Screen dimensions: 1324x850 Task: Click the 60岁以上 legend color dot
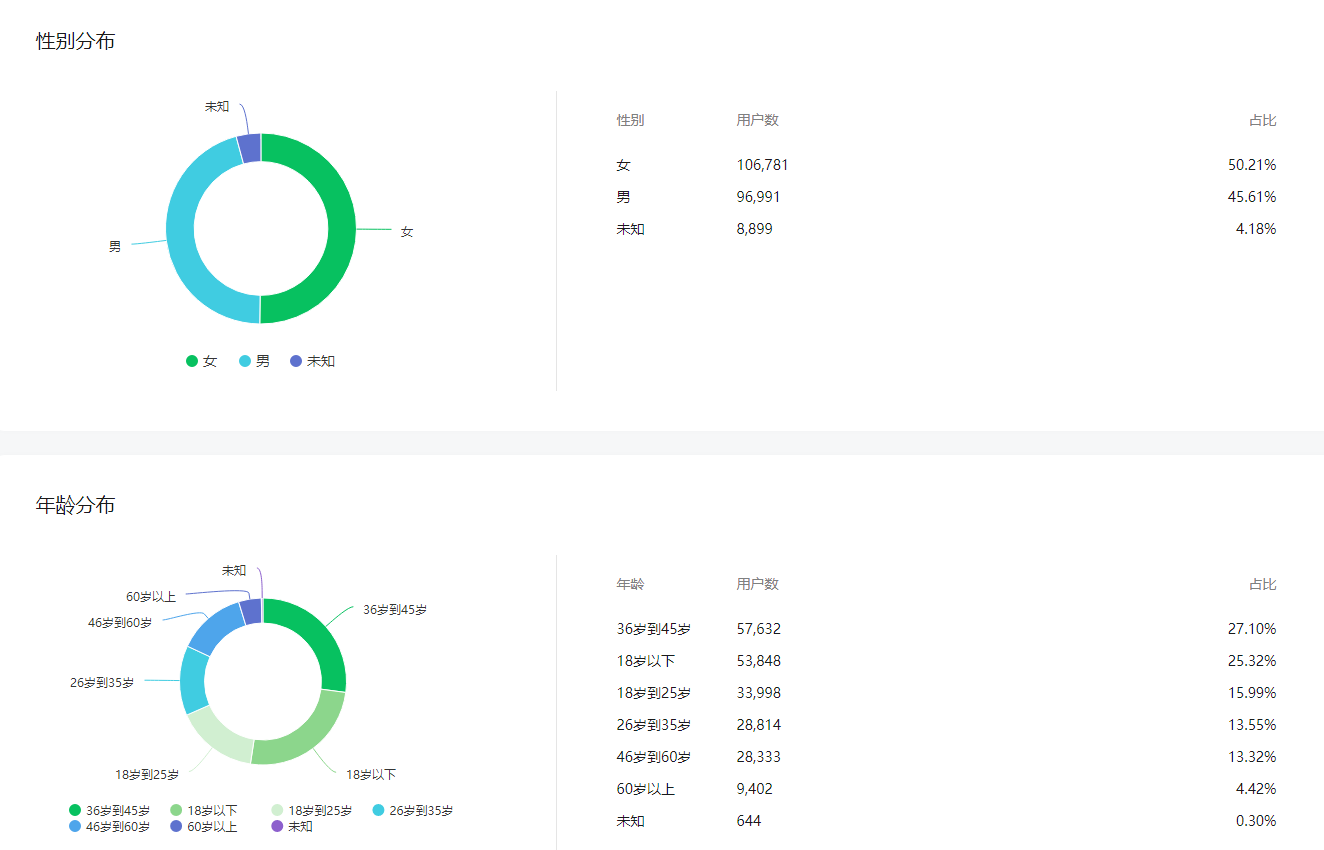pyautogui.click(x=176, y=827)
